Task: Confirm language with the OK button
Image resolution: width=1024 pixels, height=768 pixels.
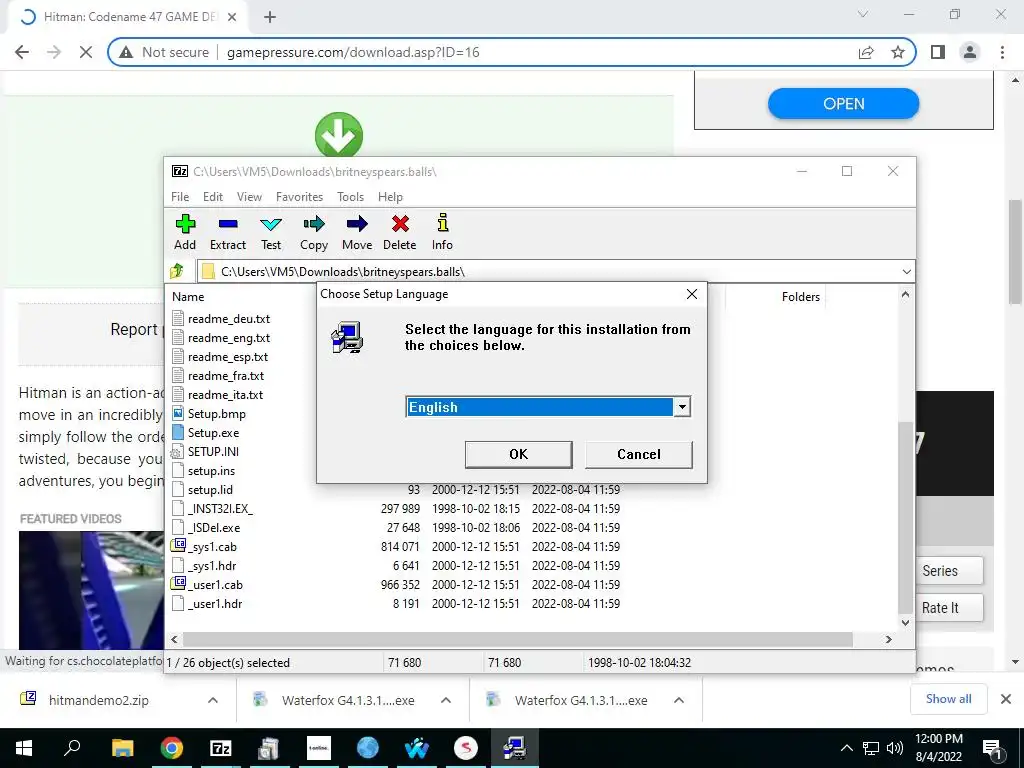Action: 519,455
